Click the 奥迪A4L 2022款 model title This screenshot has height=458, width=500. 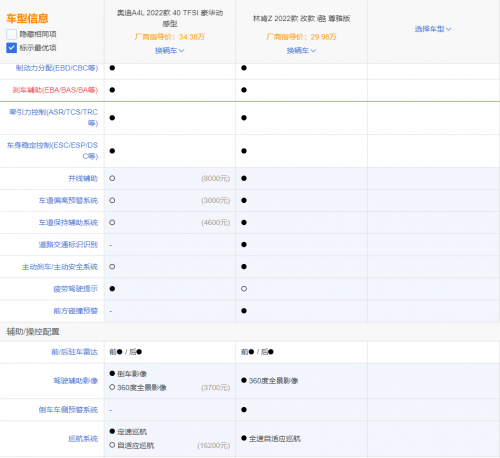coord(170,18)
